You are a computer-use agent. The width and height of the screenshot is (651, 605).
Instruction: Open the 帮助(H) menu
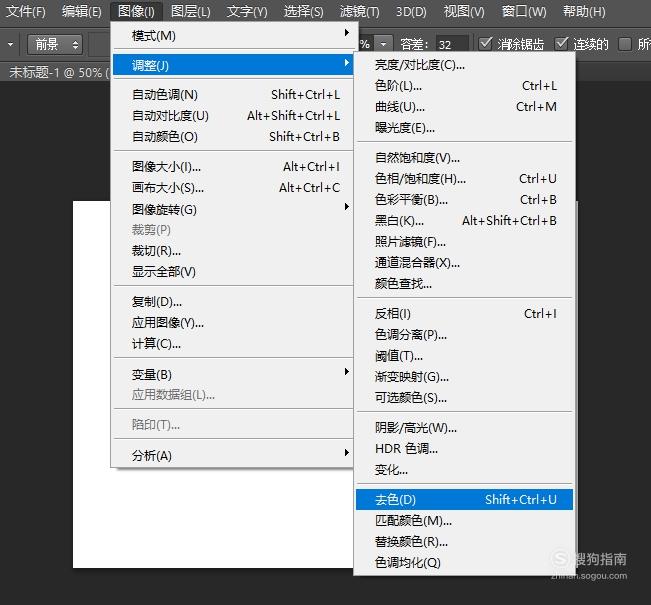click(x=584, y=11)
